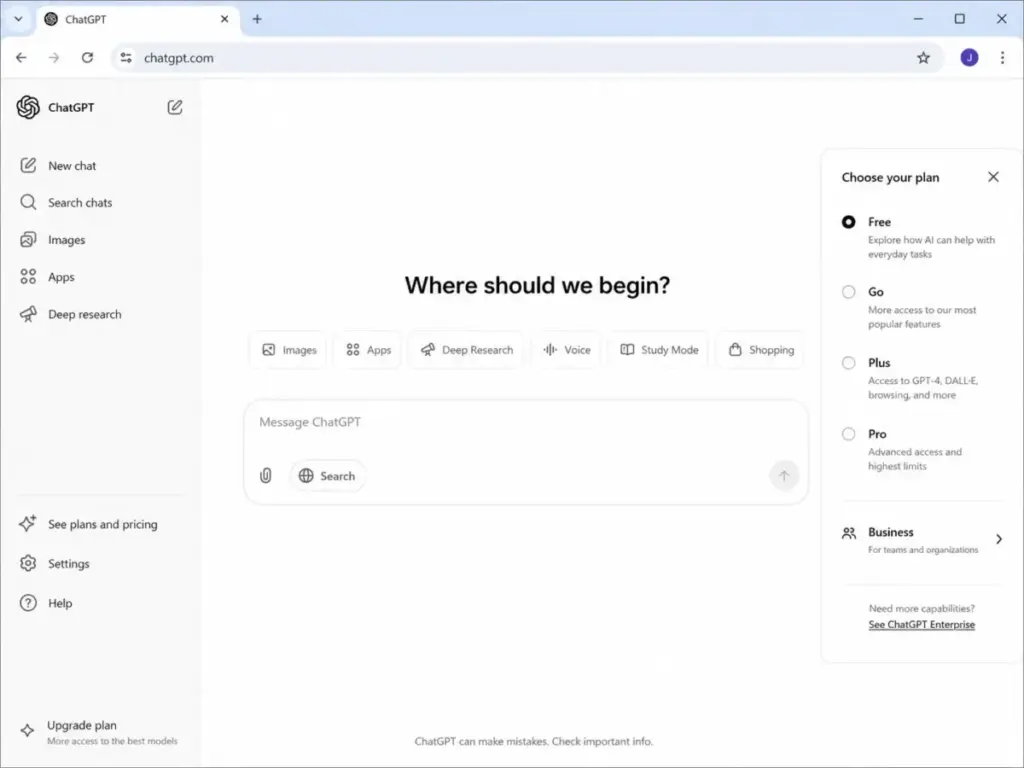
Task: Click the Apps chip below the heading
Action: (368, 350)
